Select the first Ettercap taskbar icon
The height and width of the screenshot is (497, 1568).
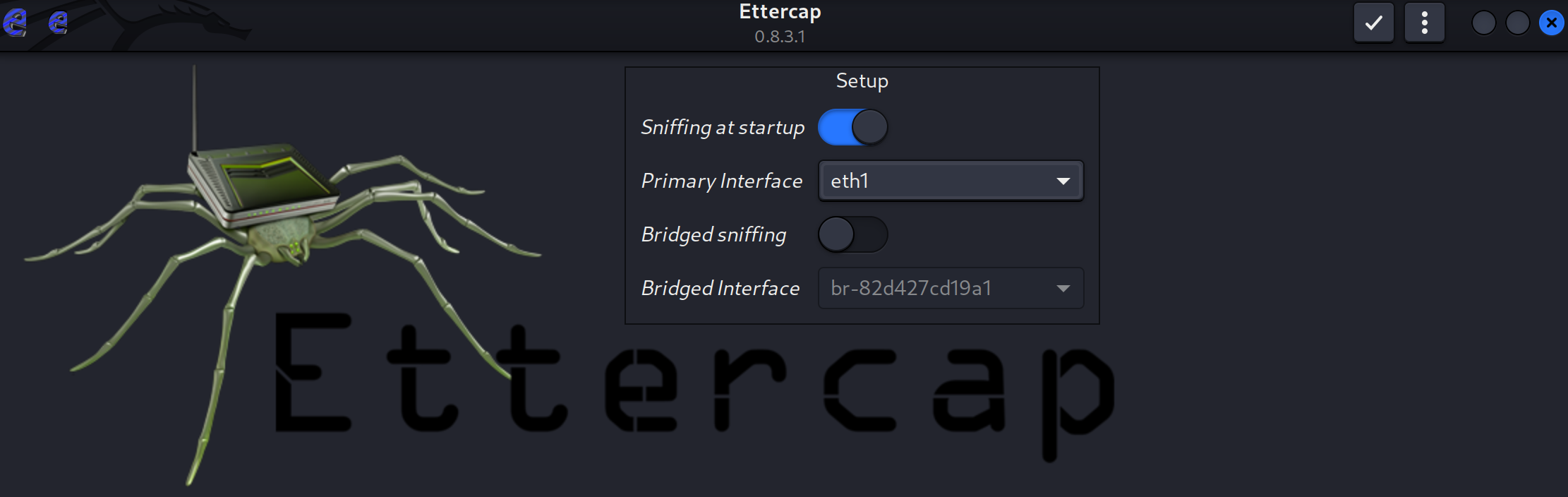[x=14, y=23]
